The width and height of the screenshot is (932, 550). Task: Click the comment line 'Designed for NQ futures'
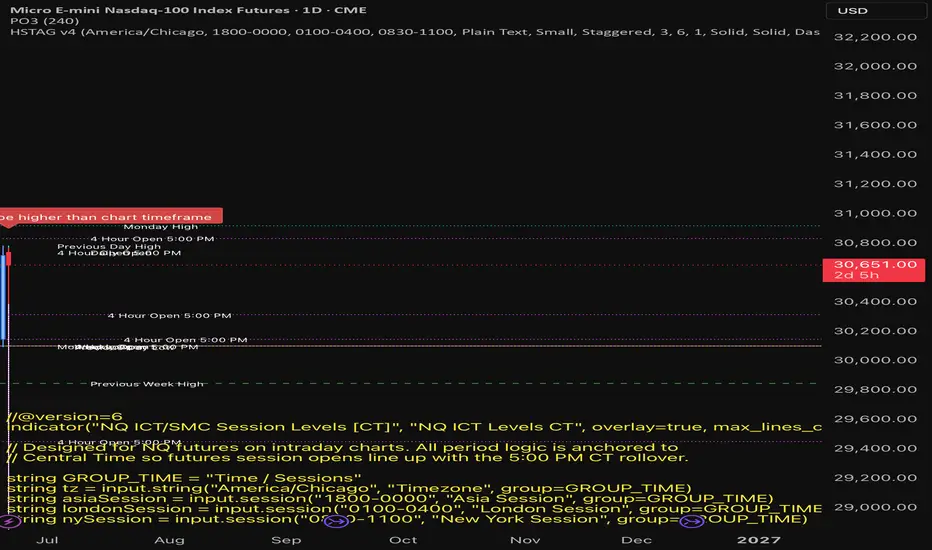click(342, 447)
